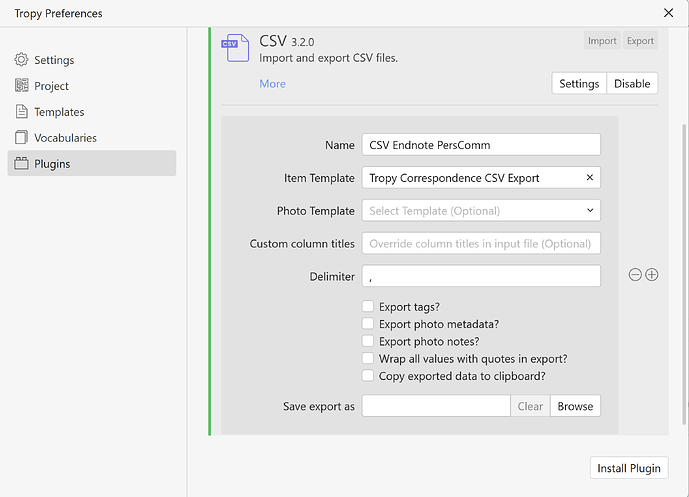Screen dimensions: 689x497
Task: Enable Export photo metadata checkbox
Action: (368, 323)
